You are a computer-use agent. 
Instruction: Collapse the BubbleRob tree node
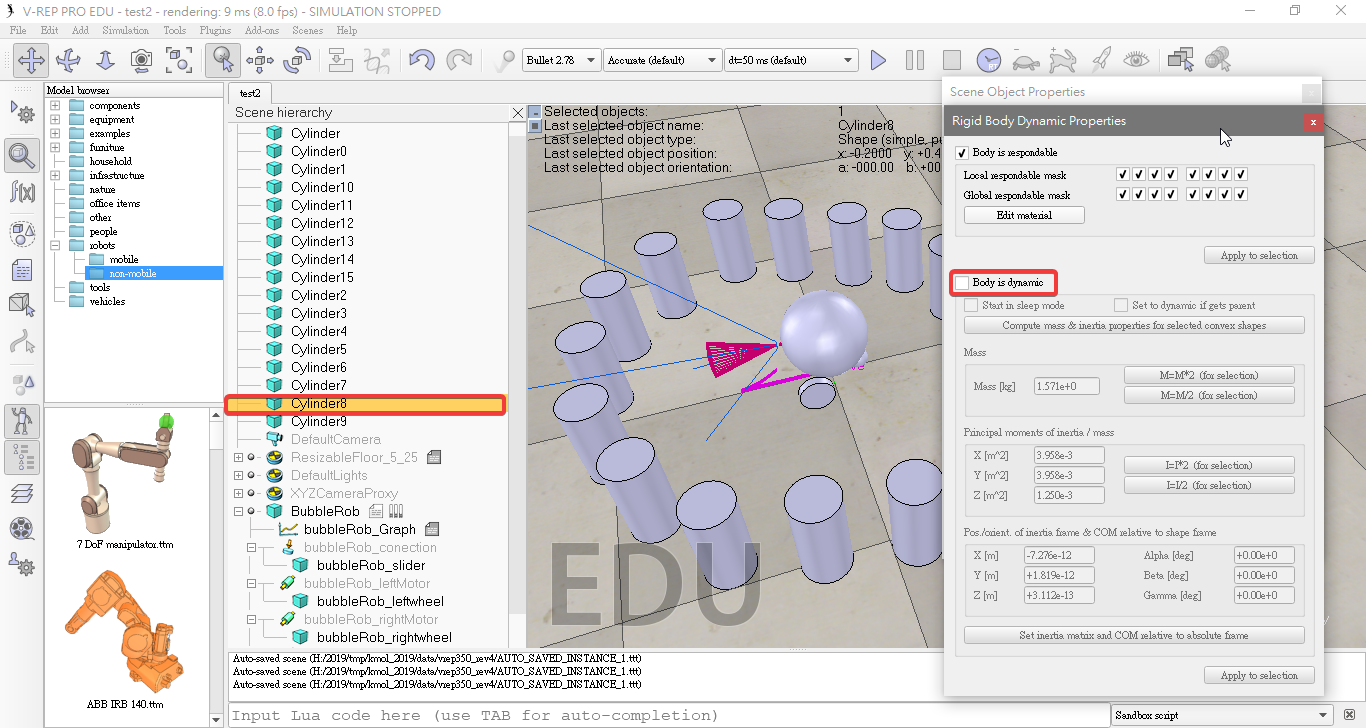[238, 512]
